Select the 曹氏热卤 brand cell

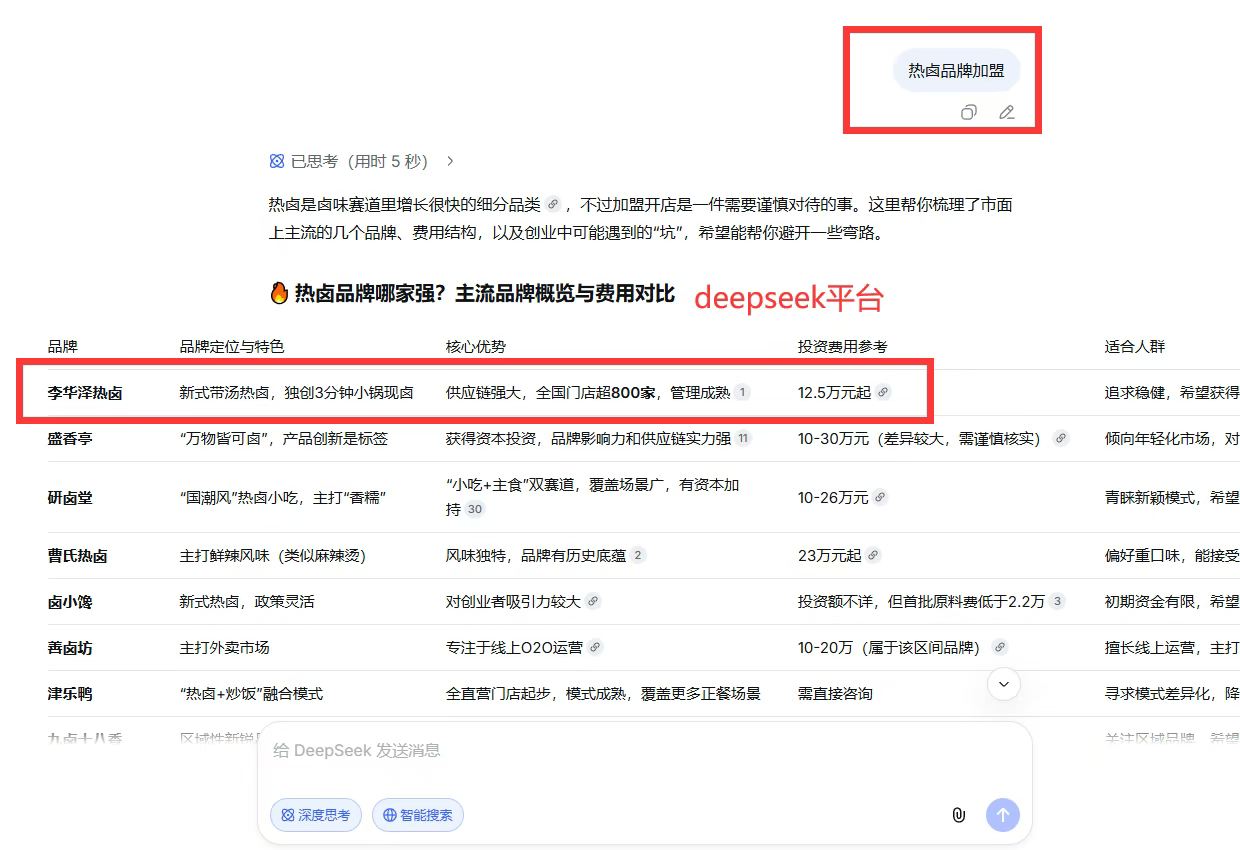(77, 555)
